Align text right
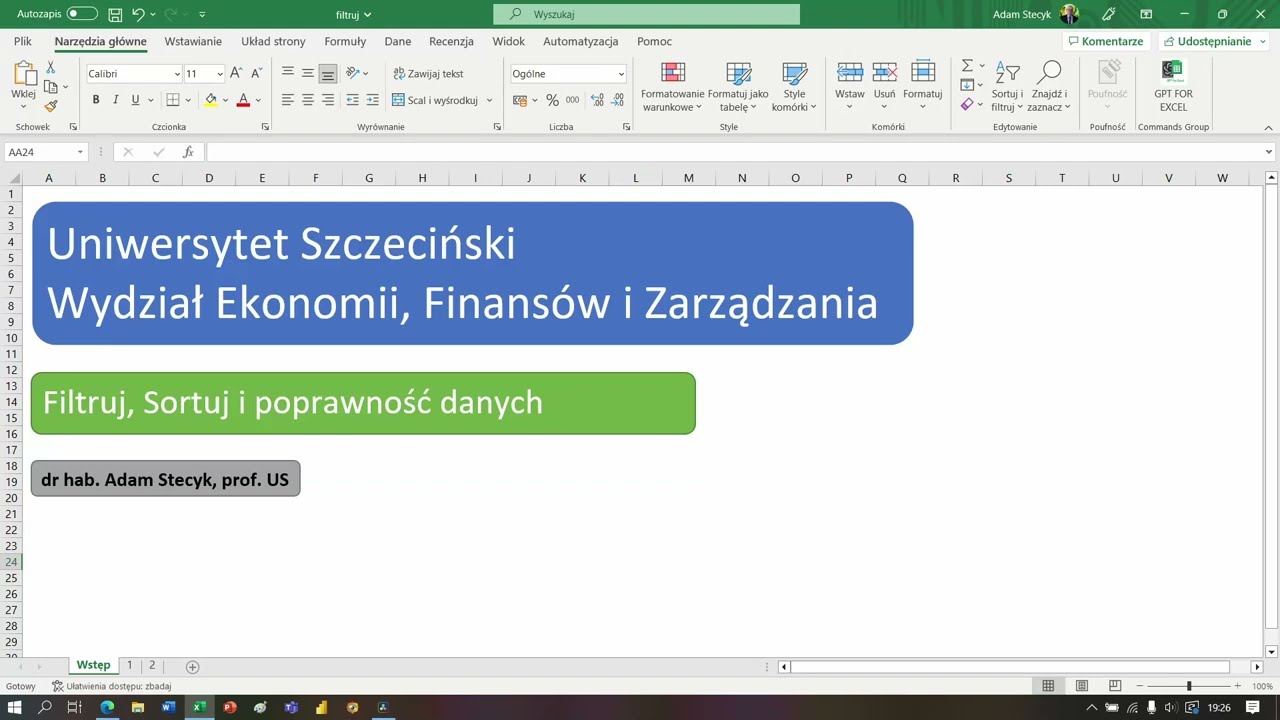1280x720 pixels. (x=328, y=100)
